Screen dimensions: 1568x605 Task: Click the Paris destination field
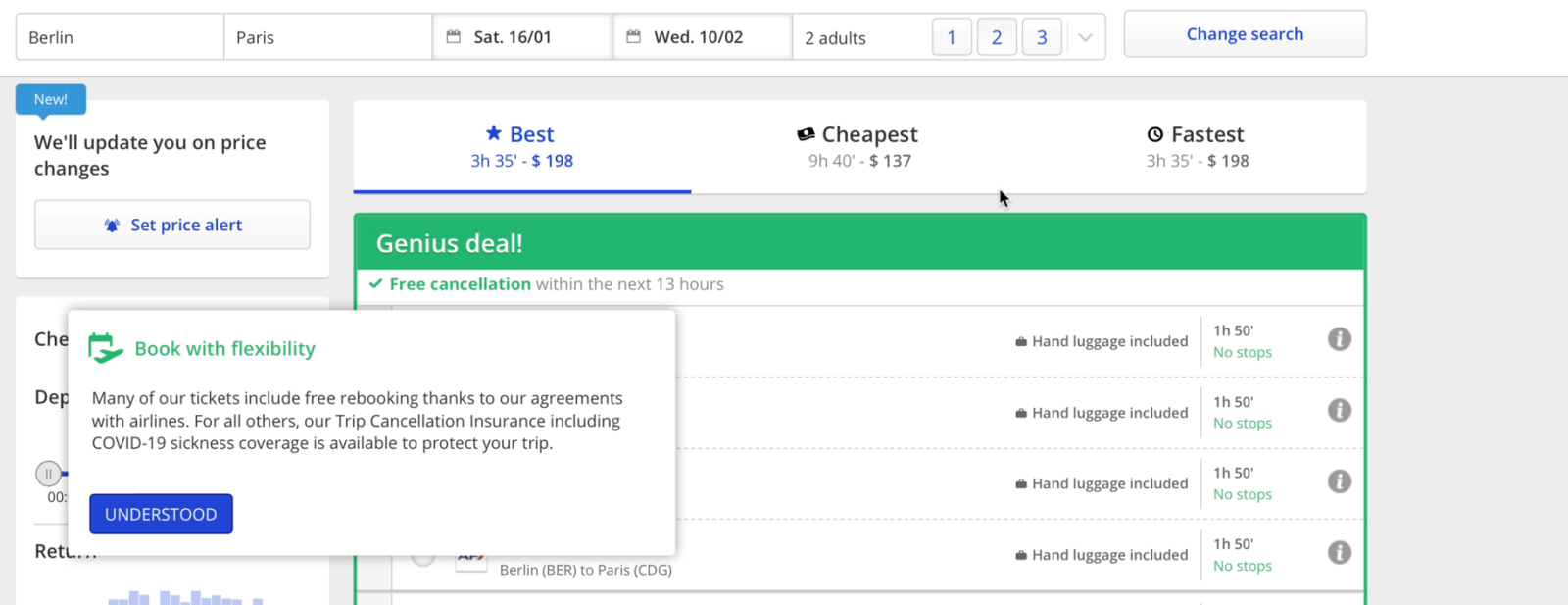coord(327,37)
